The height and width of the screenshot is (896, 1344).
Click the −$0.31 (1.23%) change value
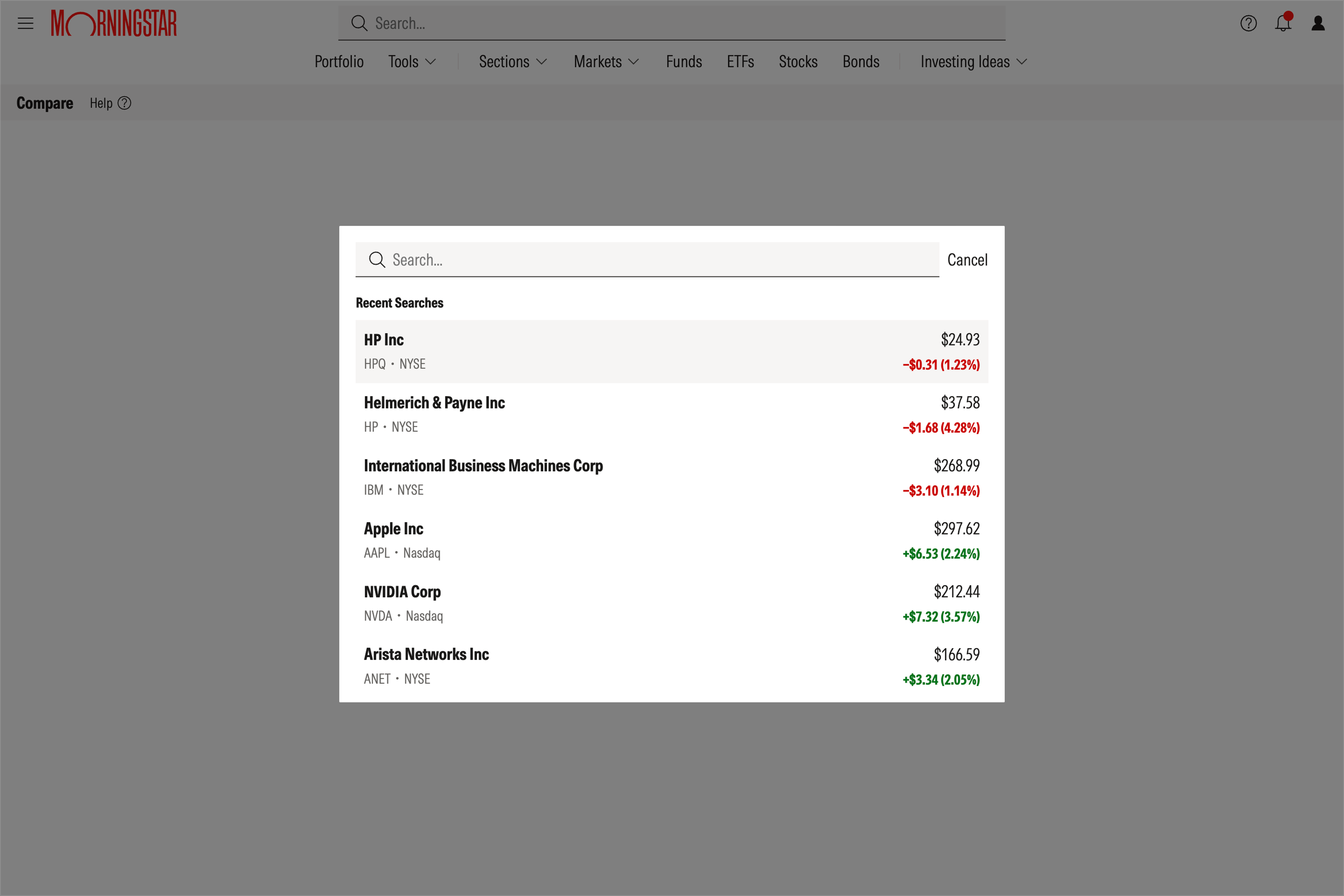(x=941, y=364)
